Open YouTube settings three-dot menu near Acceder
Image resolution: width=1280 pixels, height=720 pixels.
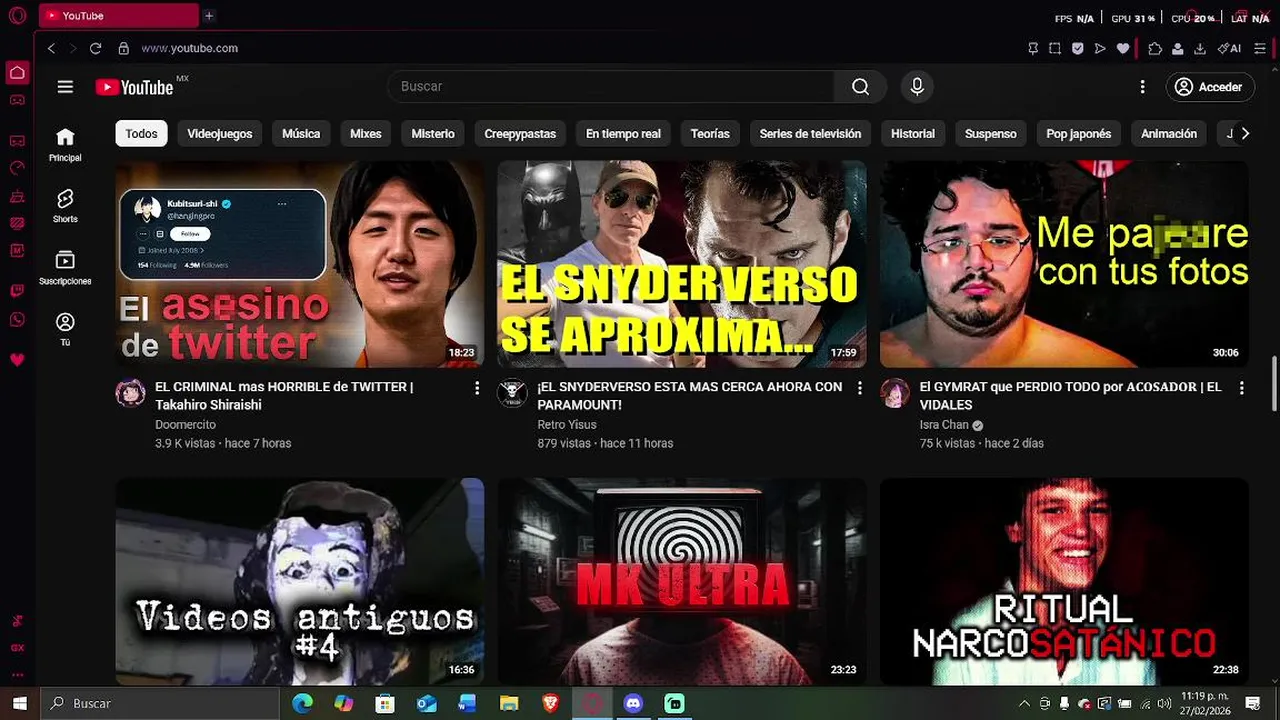(1142, 87)
